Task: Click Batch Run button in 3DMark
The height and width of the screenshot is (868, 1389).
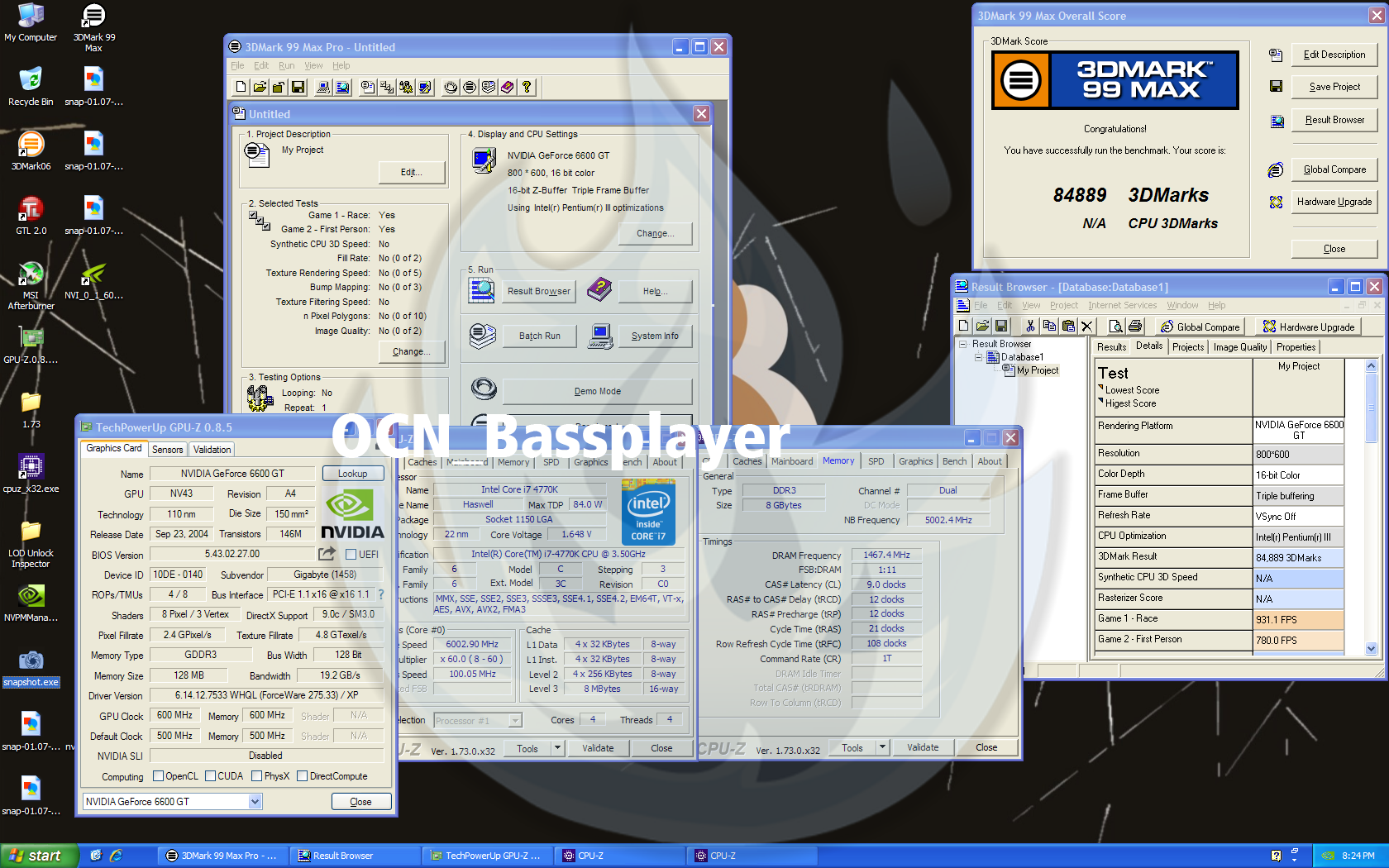Action: (540, 336)
